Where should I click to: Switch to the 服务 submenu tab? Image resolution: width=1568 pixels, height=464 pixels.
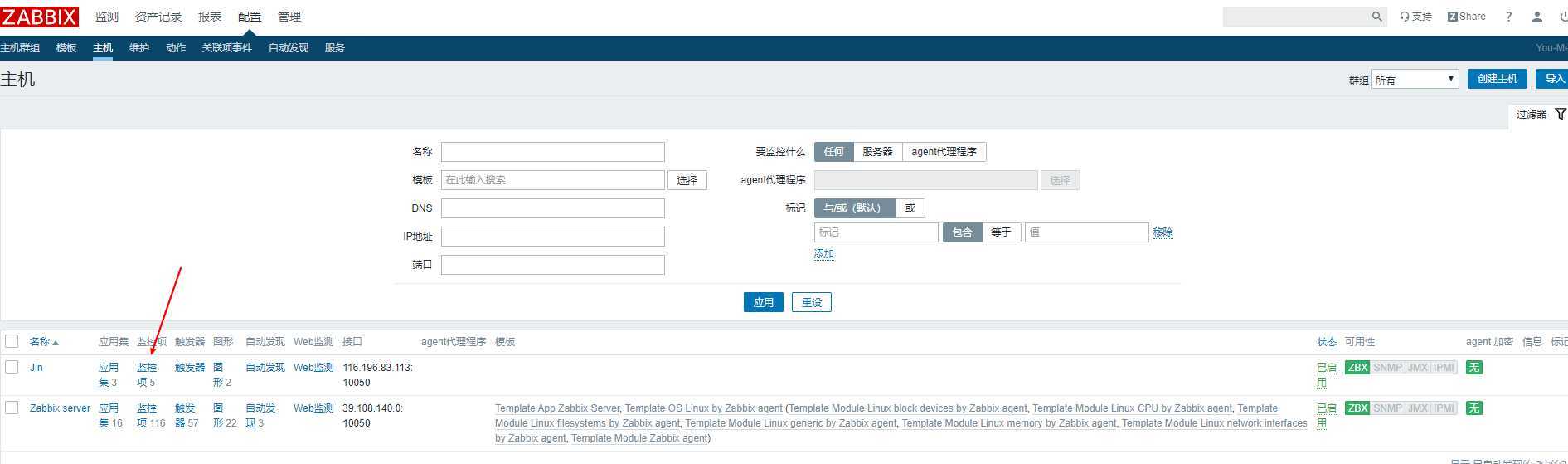[335, 48]
